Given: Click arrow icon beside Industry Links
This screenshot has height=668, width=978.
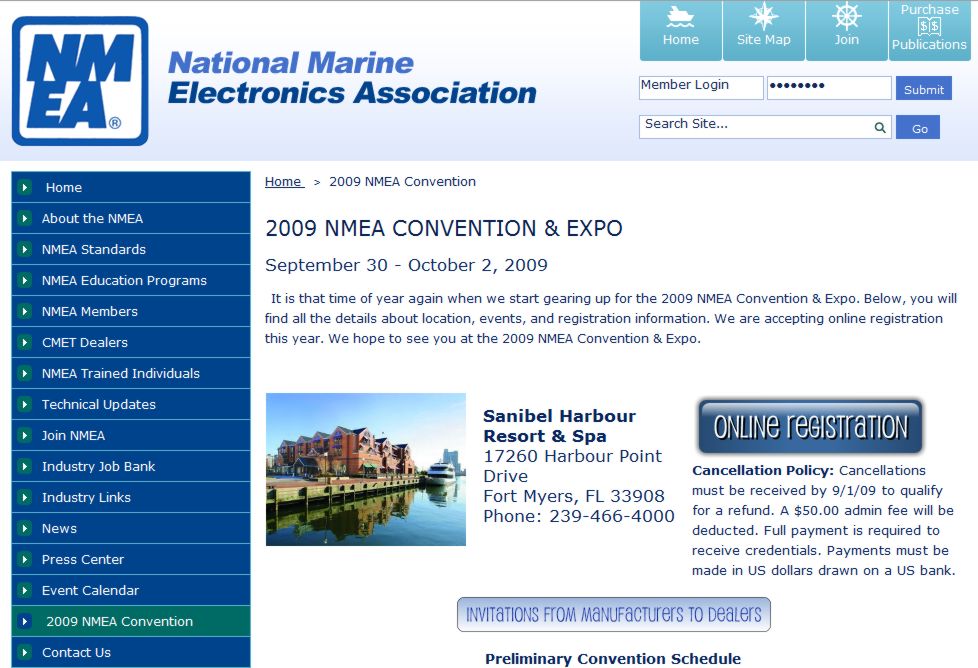Looking at the screenshot, I should pyautogui.click(x=25, y=497).
